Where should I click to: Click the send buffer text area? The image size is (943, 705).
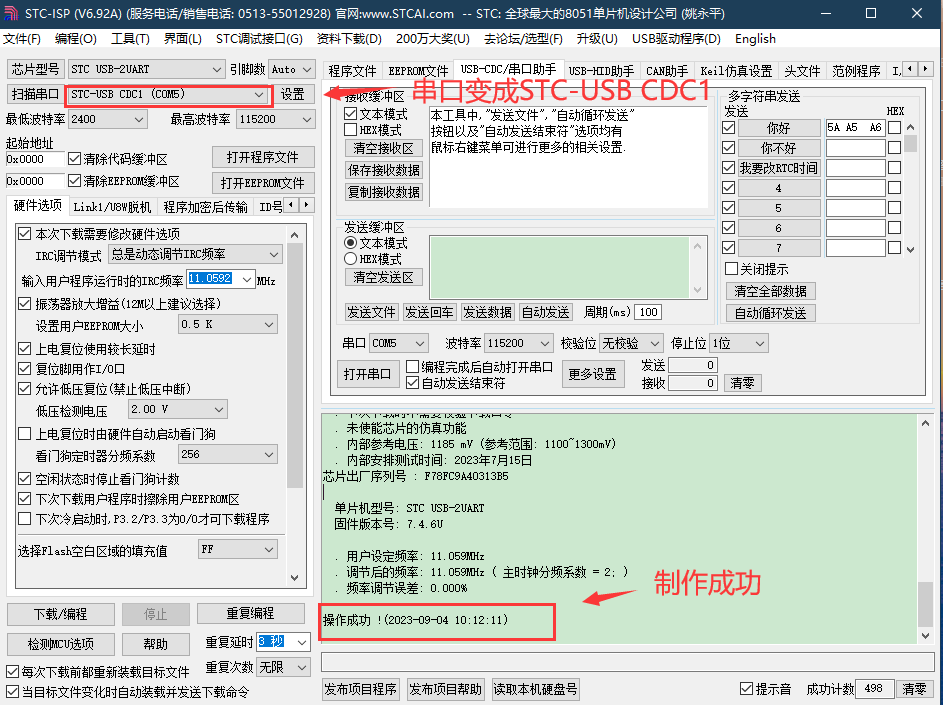click(x=559, y=267)
